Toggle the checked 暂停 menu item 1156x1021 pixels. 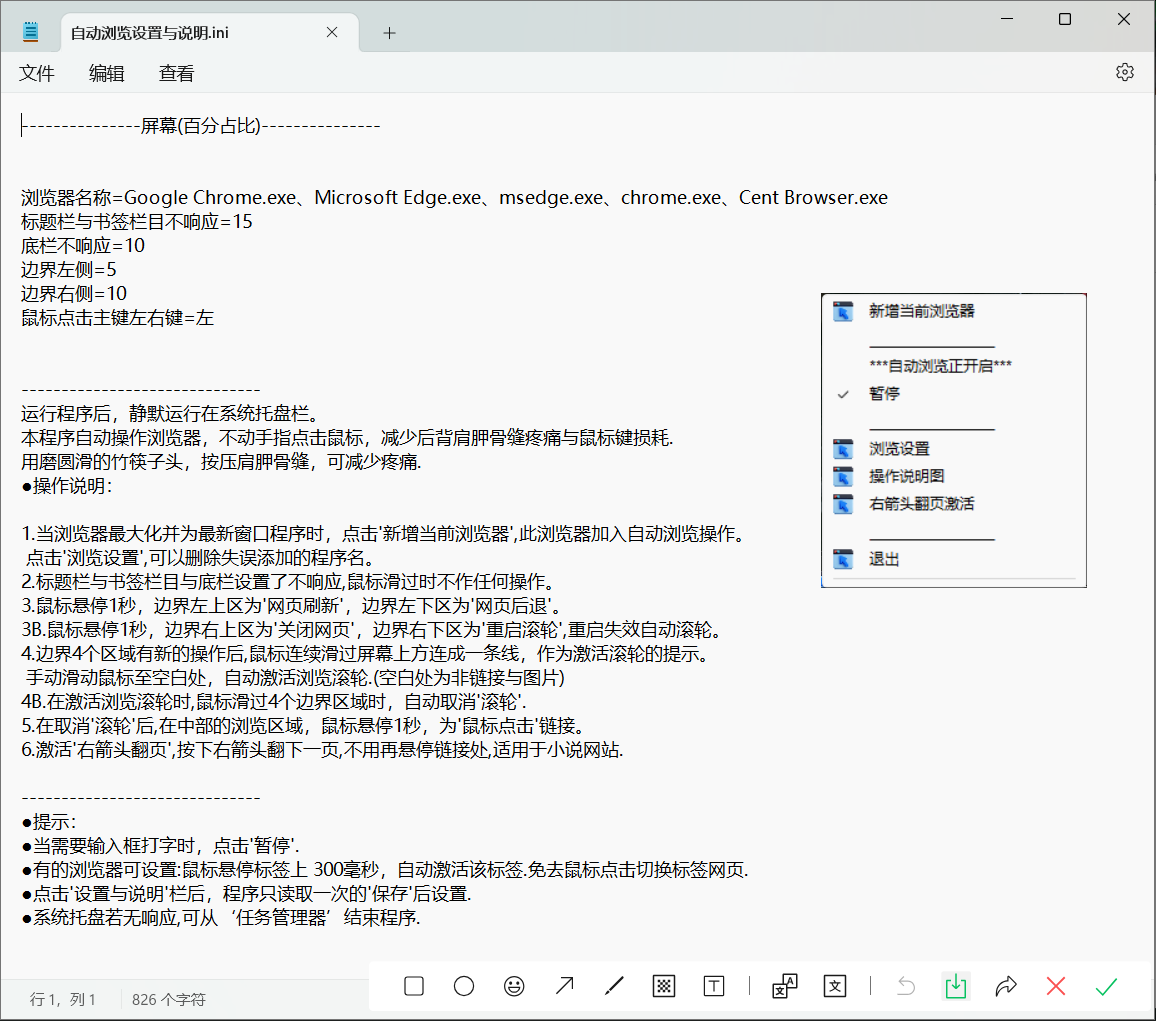click(x=884, y=394)
